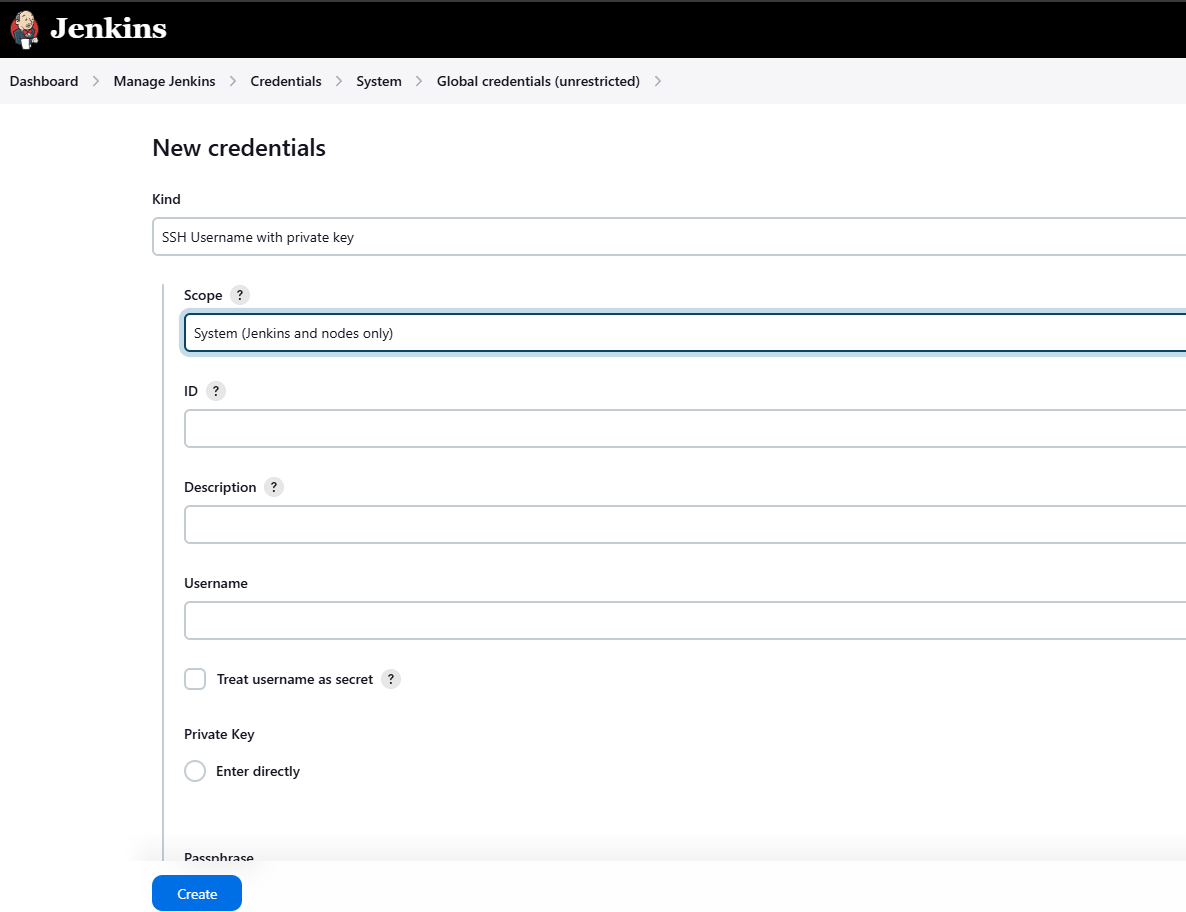The width and height of the screenshot is (1186, 912).
Task: Show help for Treat username as secret
Action: point(391,679)
